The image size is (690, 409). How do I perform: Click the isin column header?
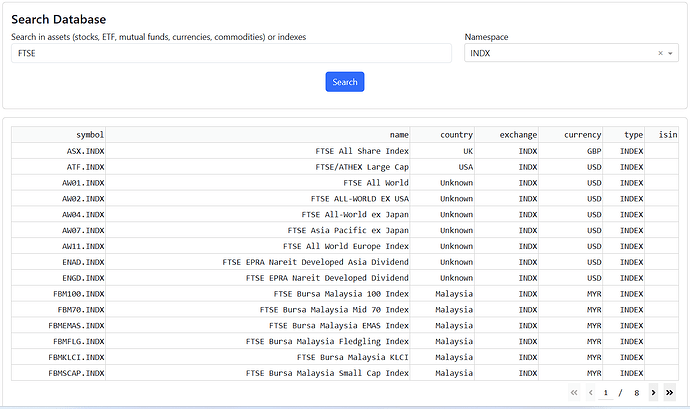coord(662,135)
